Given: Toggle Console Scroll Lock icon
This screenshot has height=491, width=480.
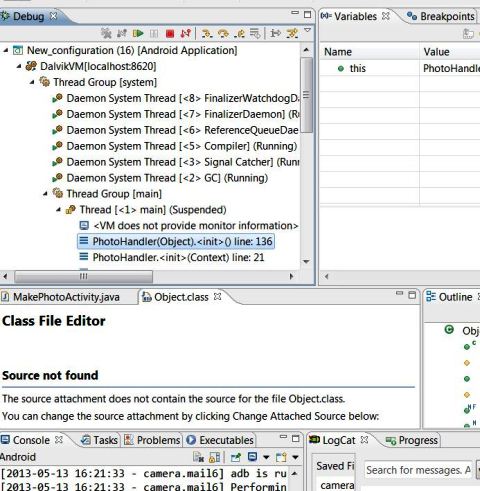Looking at the screenshot, I should click(214, 457).
